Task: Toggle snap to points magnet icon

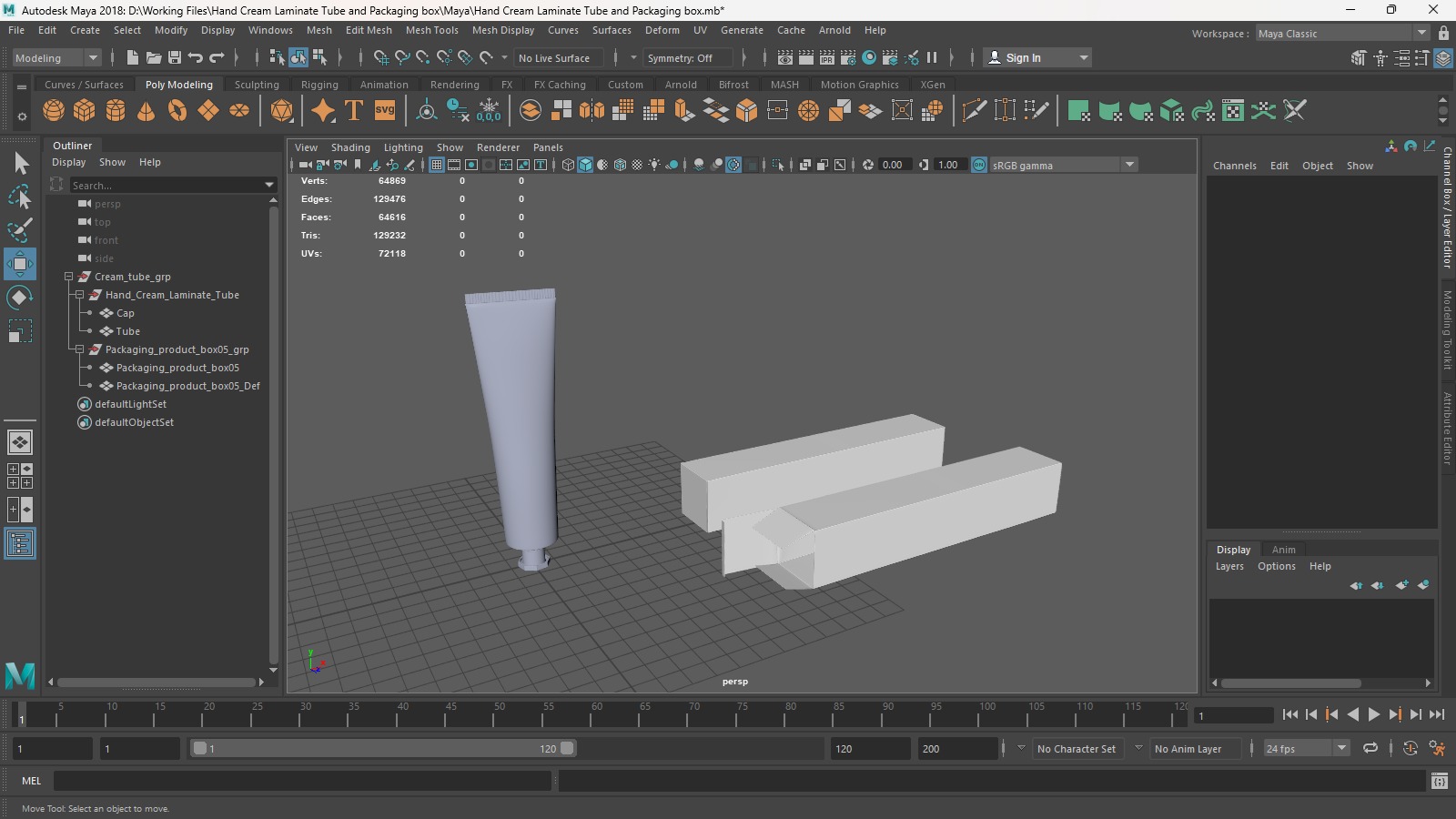Action: (x=422, y=57)
